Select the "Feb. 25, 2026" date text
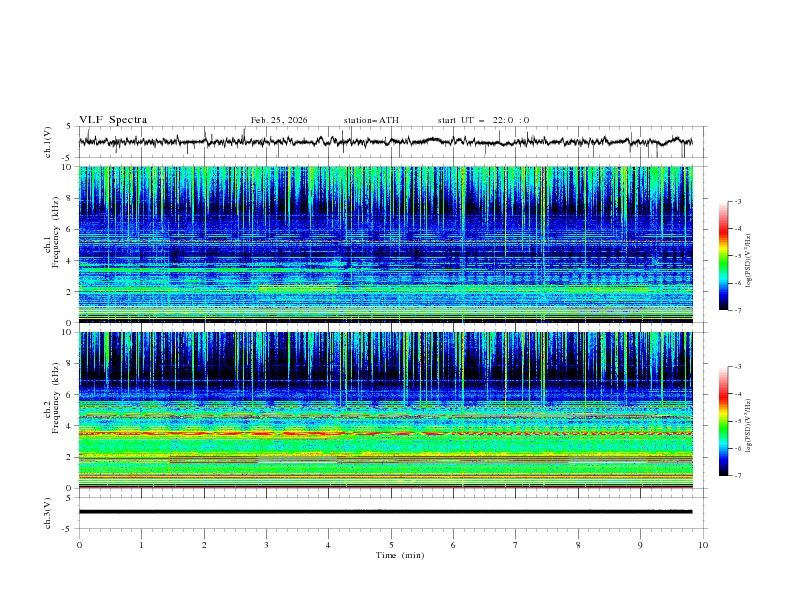Viewport: 792px width, 612px height. click(279, 120)
